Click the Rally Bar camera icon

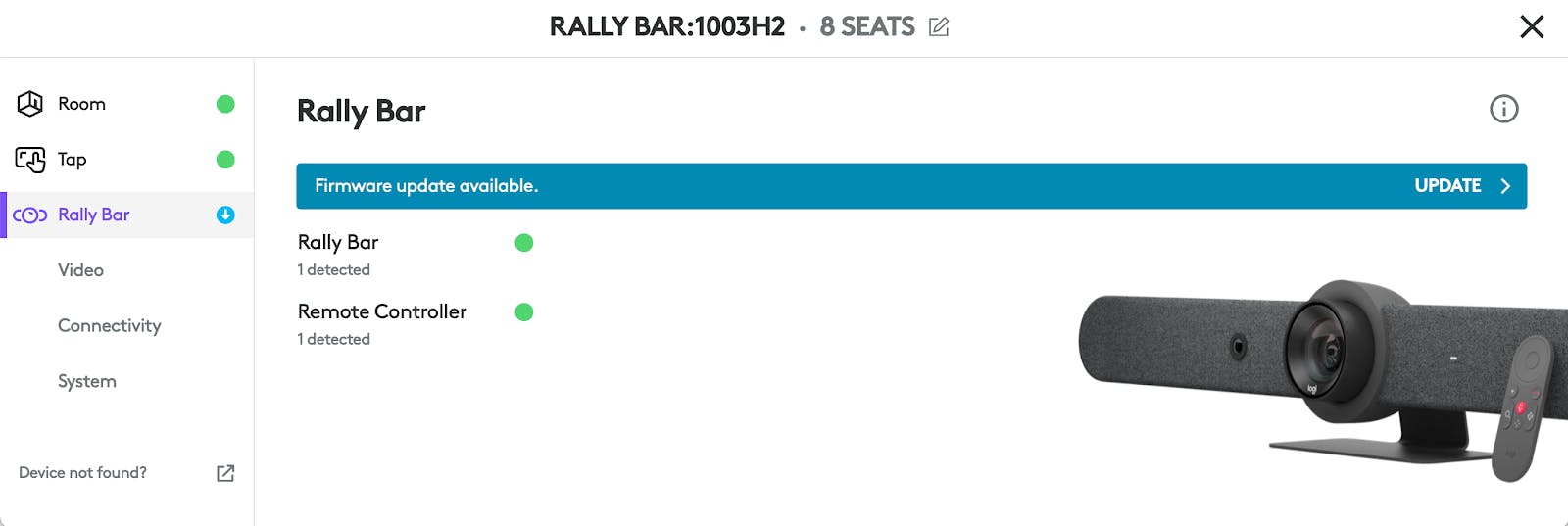(x=30, y=215)
